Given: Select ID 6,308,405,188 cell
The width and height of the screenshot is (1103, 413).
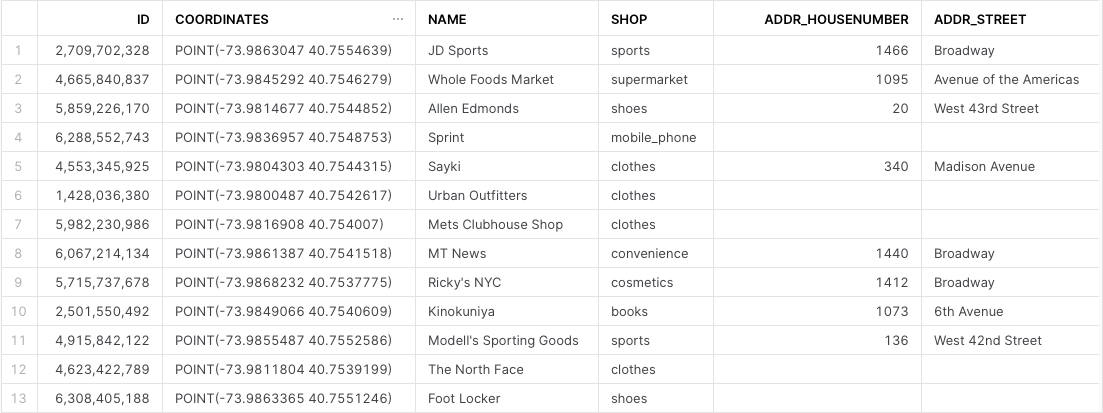Looking at the screenshot, I should (109, 398).
